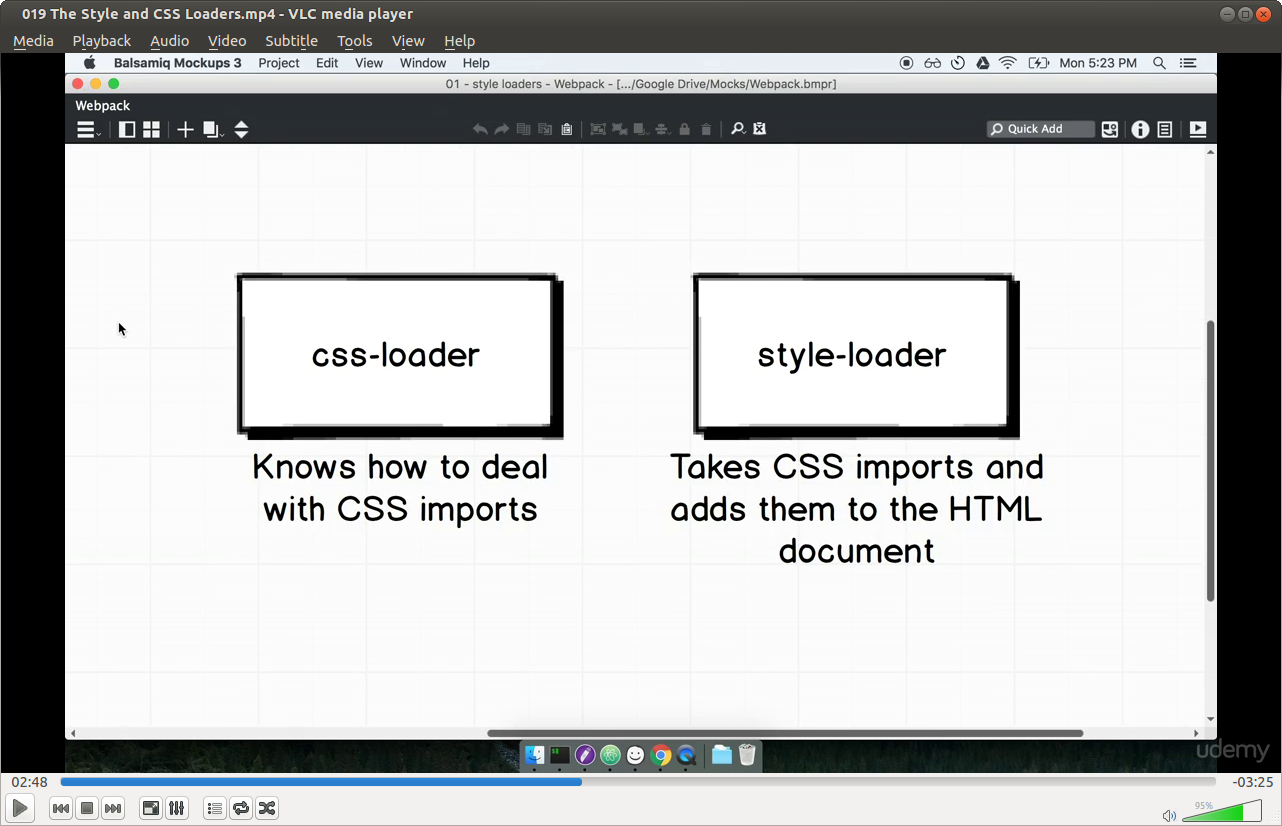This screenshot has width=1282, height=826.
Task: Undo the last action in Balsamiq
Action: point(480,129)
